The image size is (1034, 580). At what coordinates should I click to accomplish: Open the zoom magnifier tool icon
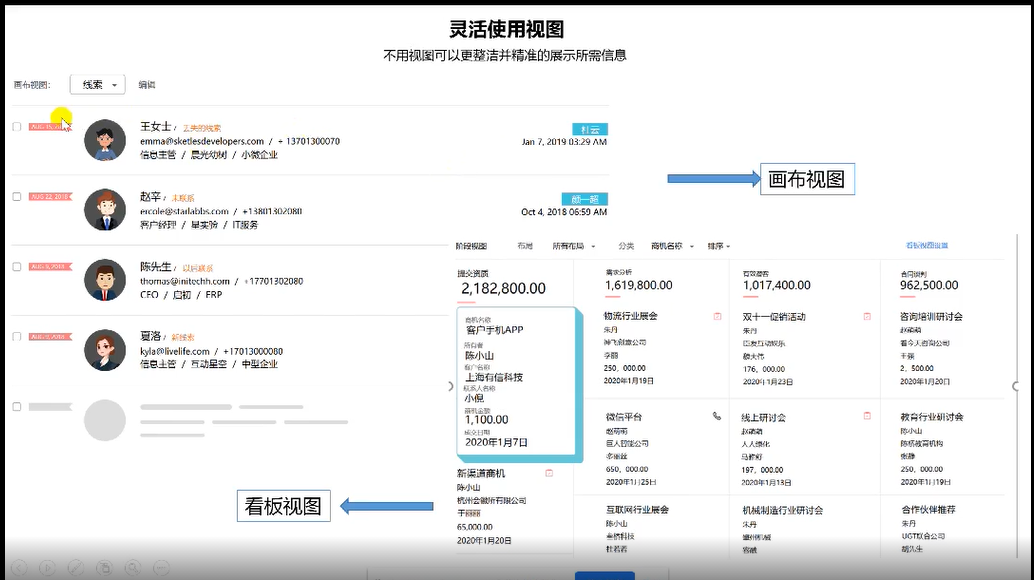pyautogui.click(x=132, y=567)
